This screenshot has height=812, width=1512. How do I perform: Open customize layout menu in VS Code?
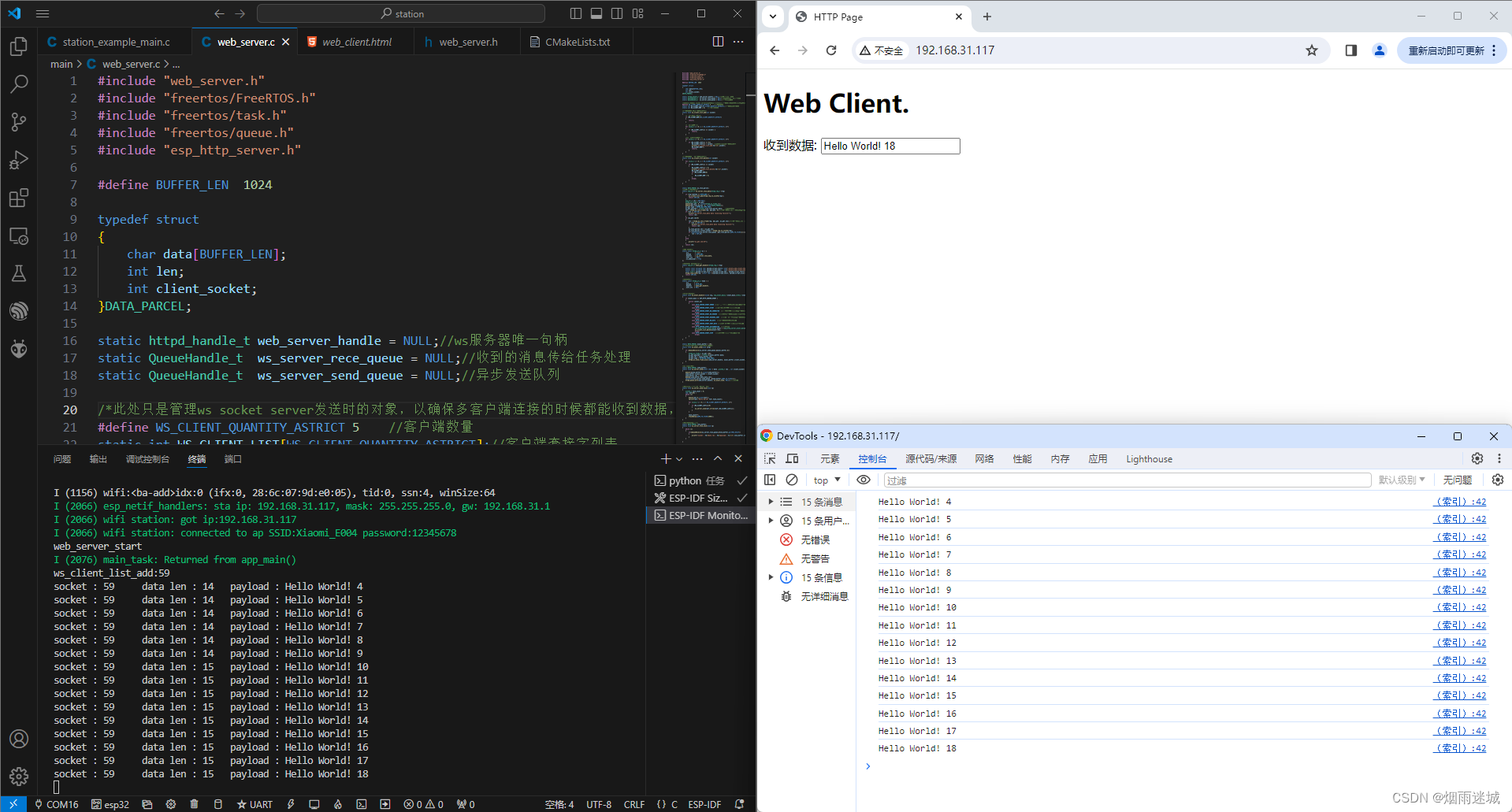637,13
